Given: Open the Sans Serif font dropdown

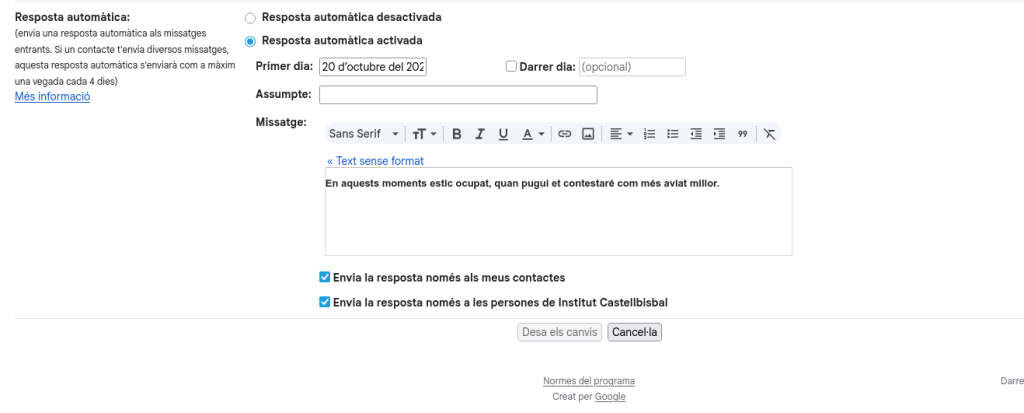Looking at the screenshot, I should [365, 134].
